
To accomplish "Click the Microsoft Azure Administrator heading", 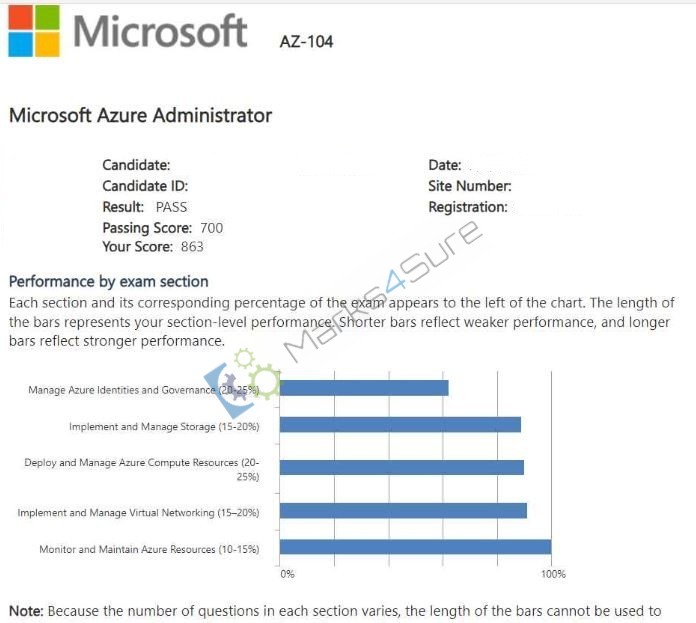I will pyautogui.click(x=140, y=115).
